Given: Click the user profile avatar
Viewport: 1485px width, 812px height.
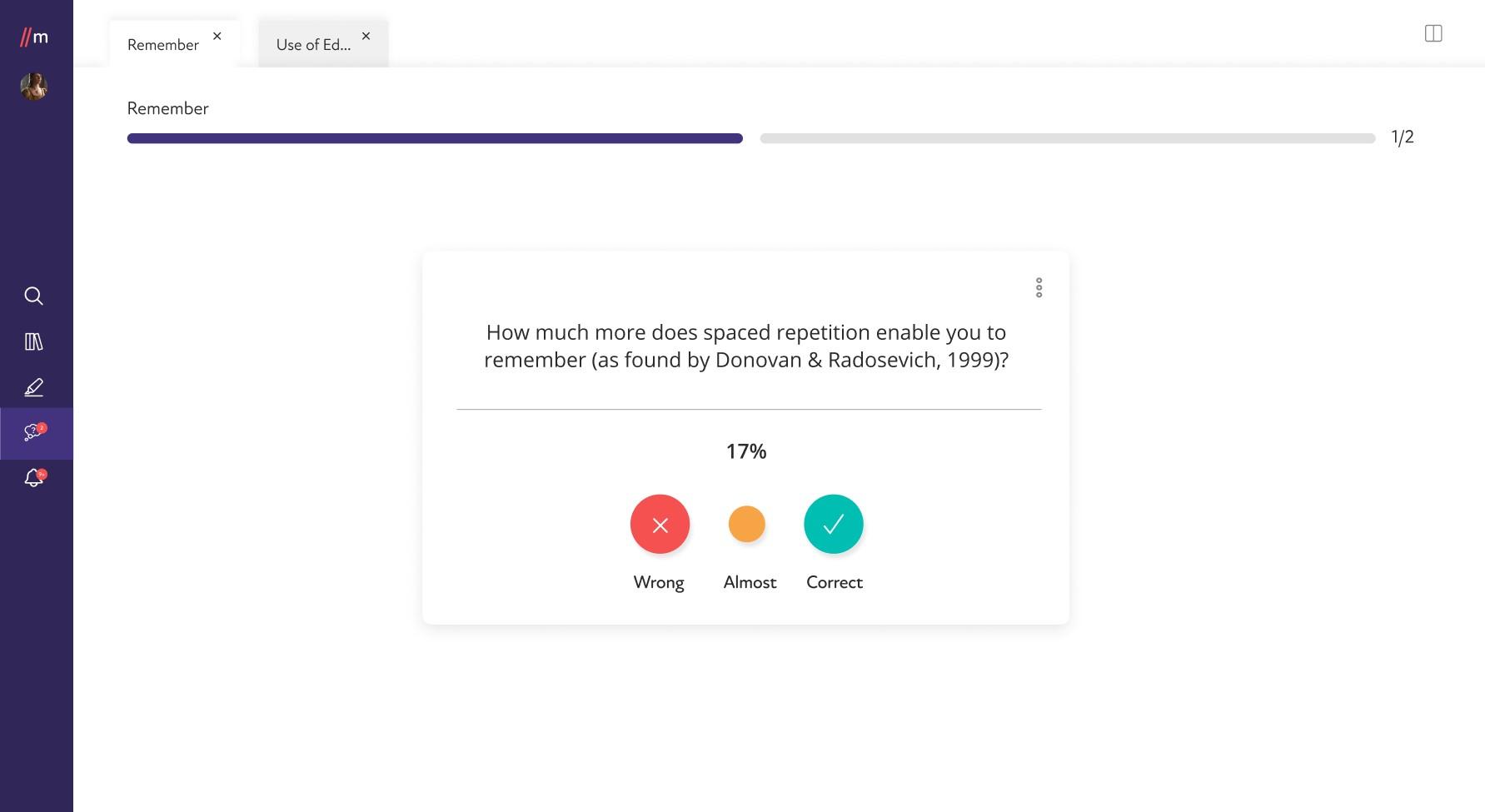Looking at the screenshot, I should (x=33, y=87).
